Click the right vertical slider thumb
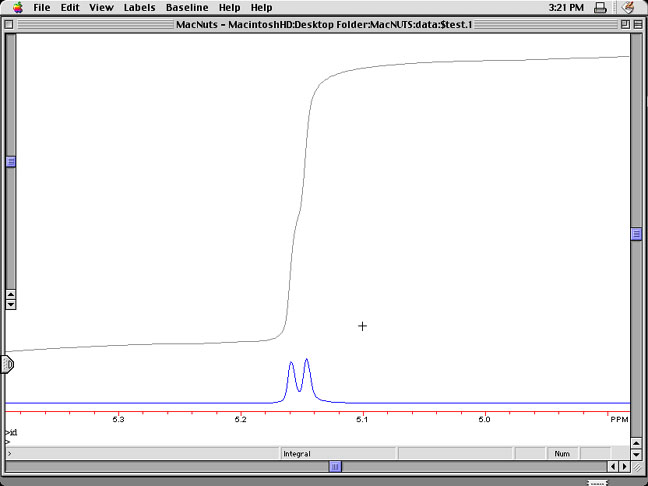The width and height of the screenshot is (648, 486). click(x=636, y=234)
